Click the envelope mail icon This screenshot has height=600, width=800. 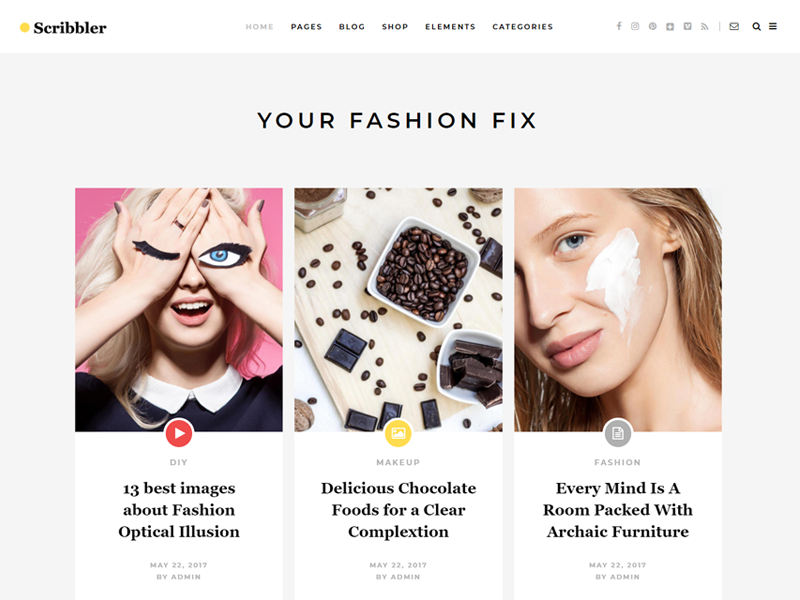tap(734, 26)
